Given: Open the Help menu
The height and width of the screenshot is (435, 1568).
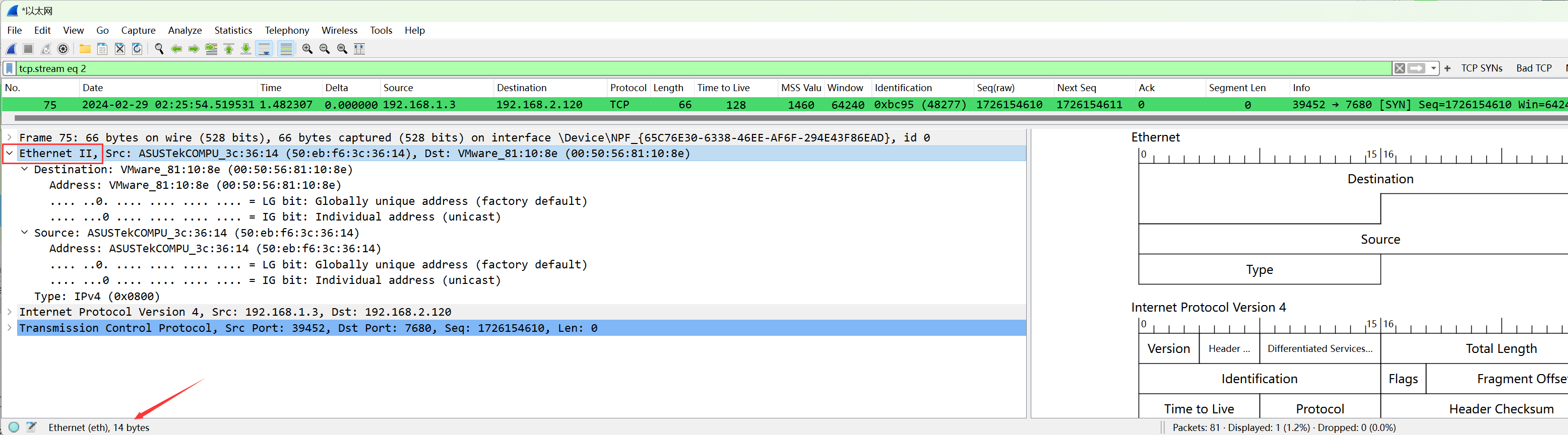Looking at the screenshot, I should click(414, 30).
